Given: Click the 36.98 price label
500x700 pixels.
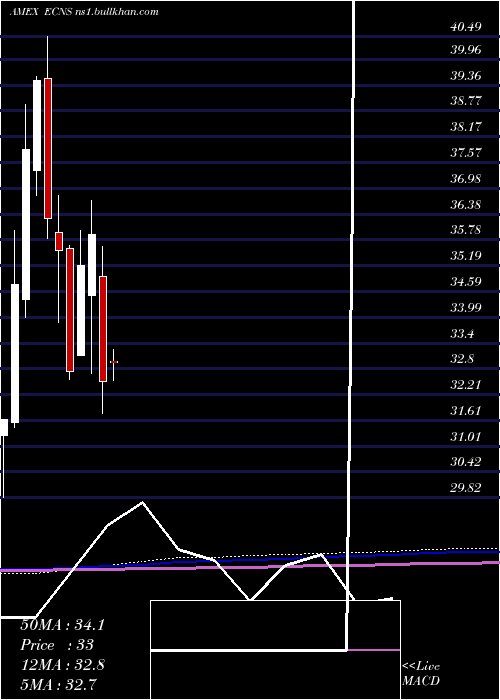Looking at the screenshot, I should [x=466, y=179].
